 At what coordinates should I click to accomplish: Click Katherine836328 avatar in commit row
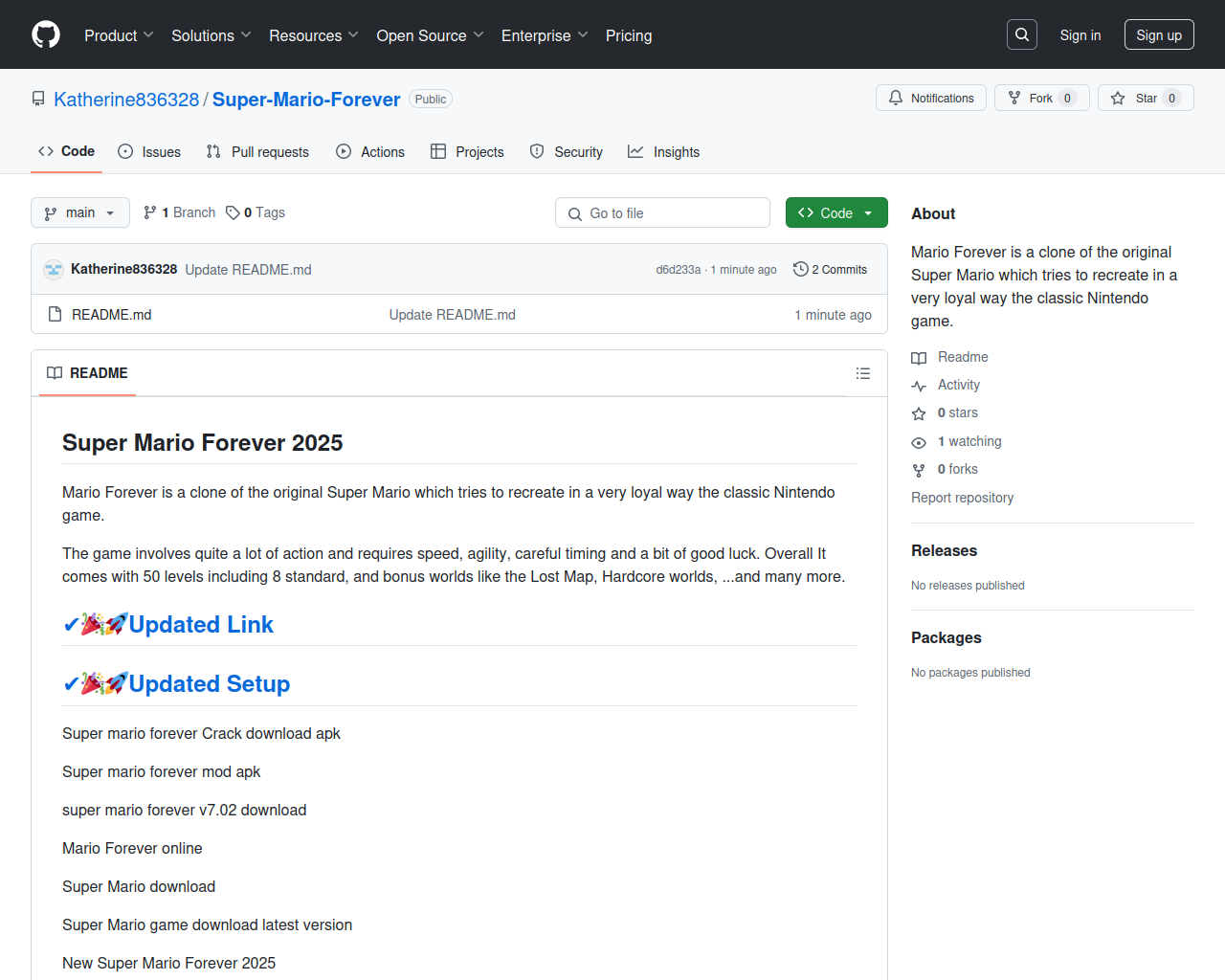[54, 270]
